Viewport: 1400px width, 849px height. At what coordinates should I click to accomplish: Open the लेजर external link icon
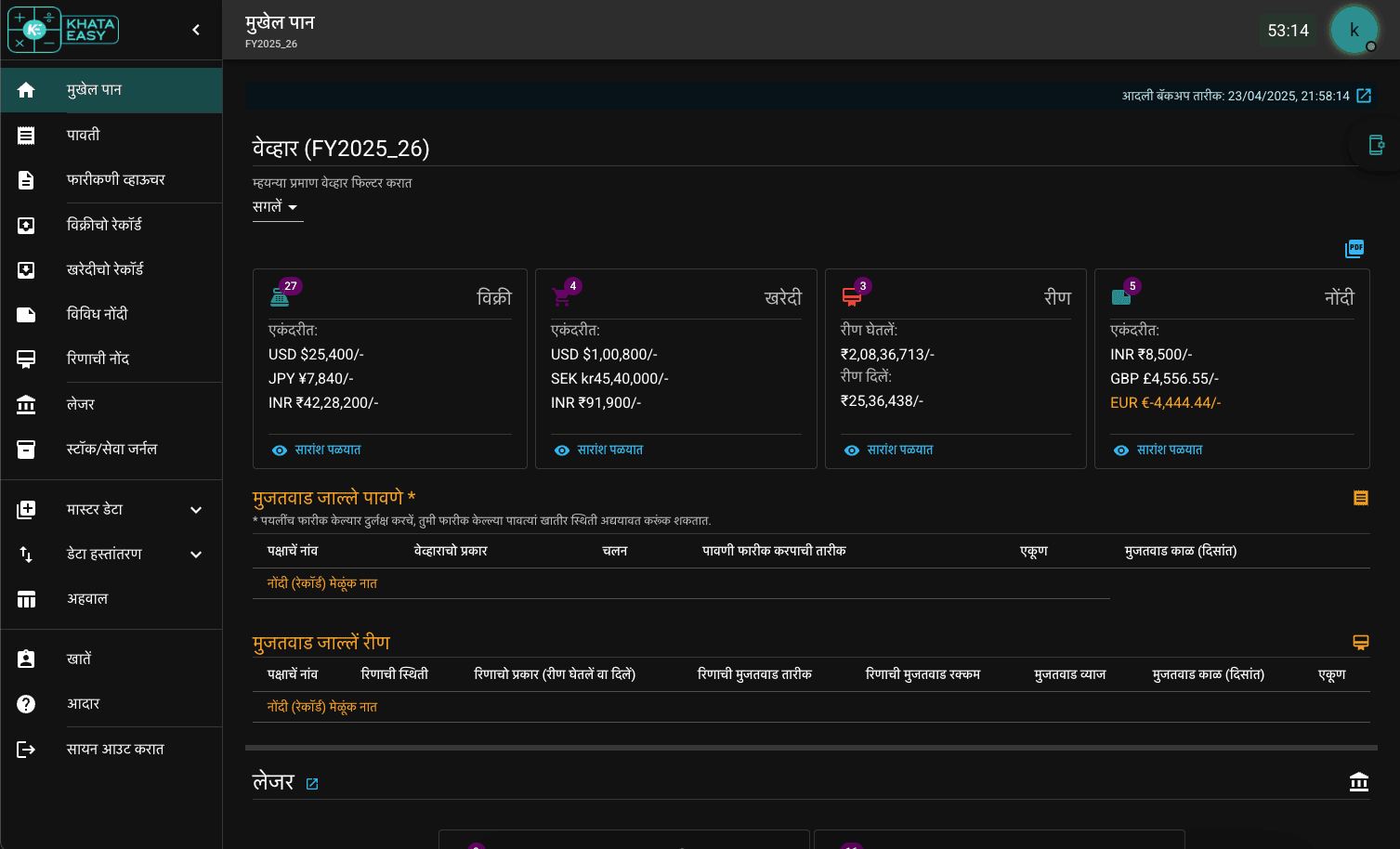click(x=312, y=784)
